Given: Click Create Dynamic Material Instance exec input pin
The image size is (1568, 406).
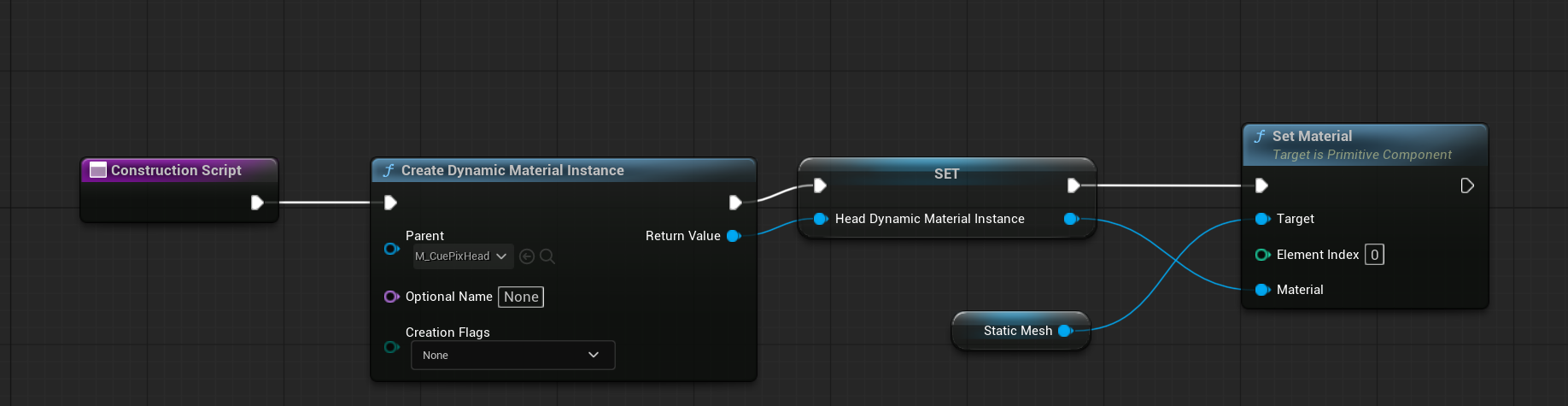Looking at the screenshot, I should pos(390,203).
